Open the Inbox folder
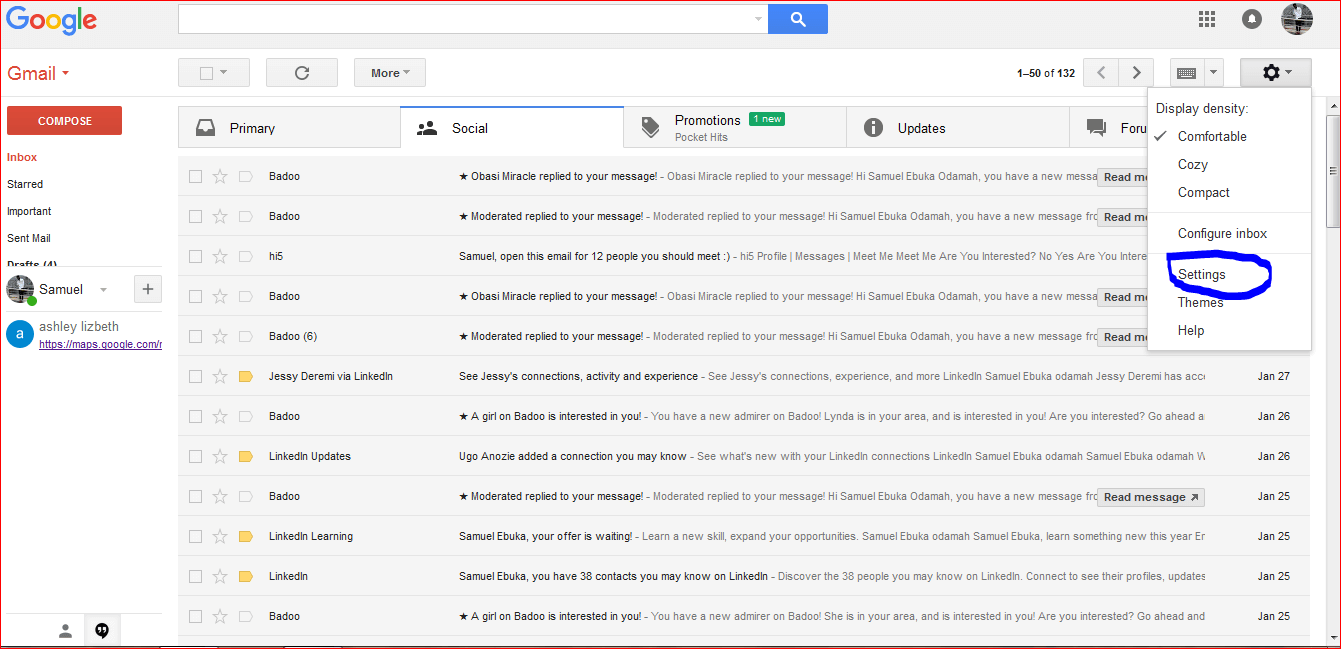 (22, 157)
